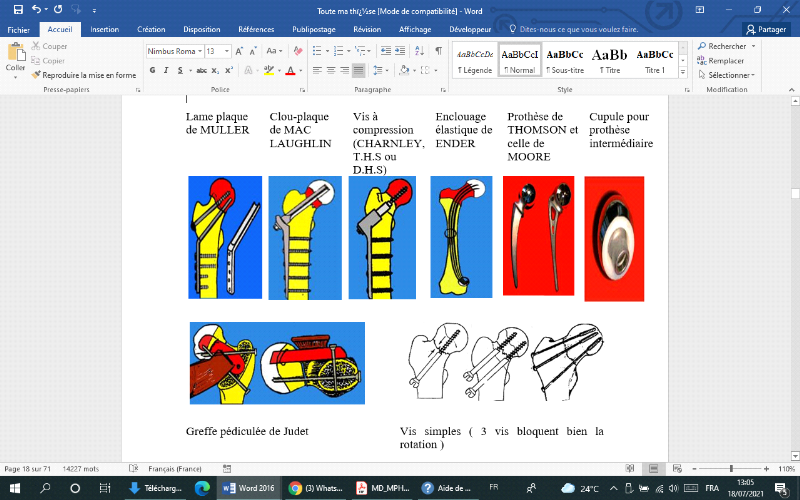Increase the font size
This screenshot has height=500, width=800.
click(239, 51)
